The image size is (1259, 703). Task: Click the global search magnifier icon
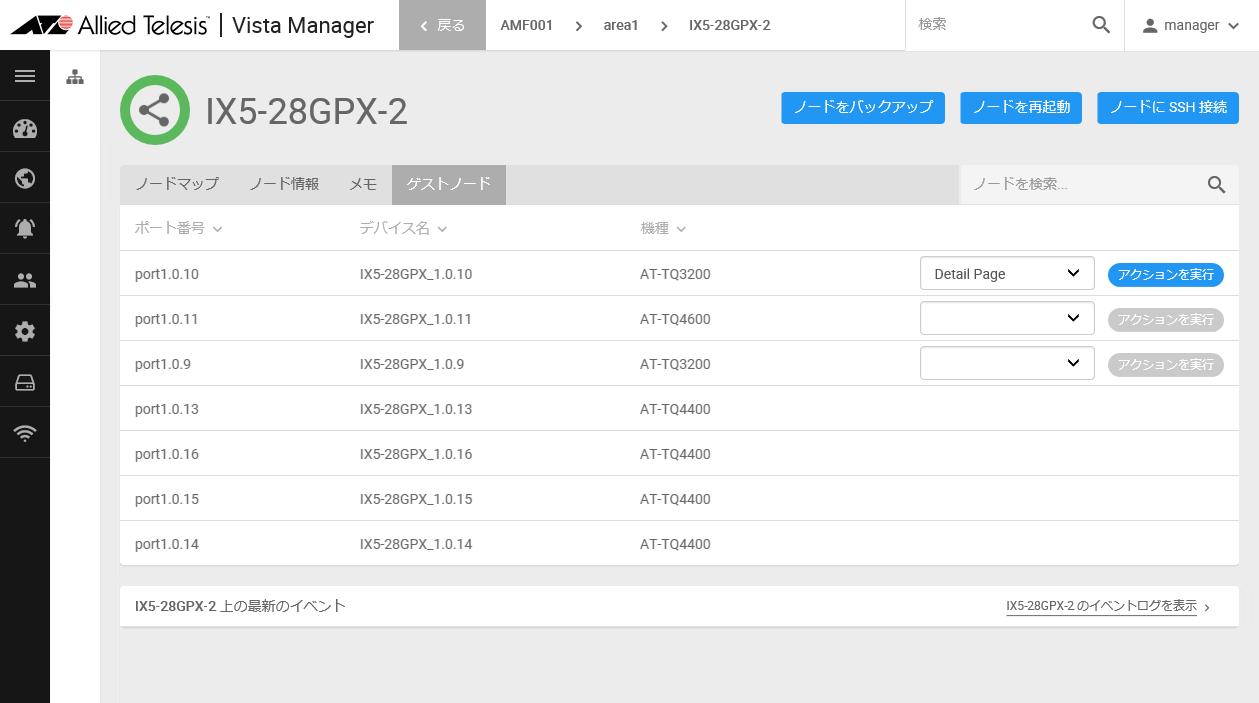click(x=1101, y=25)
